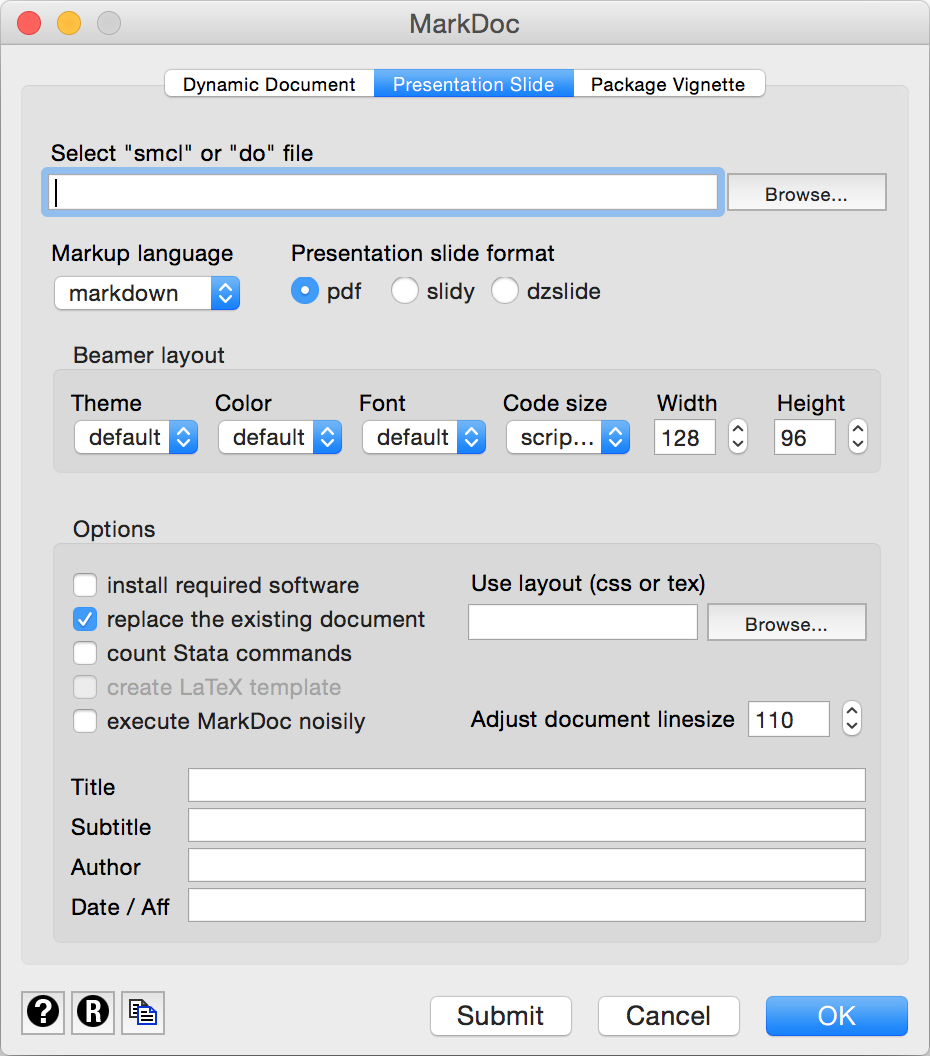Uncheck replace the existing document

click(x=85, y=619)
